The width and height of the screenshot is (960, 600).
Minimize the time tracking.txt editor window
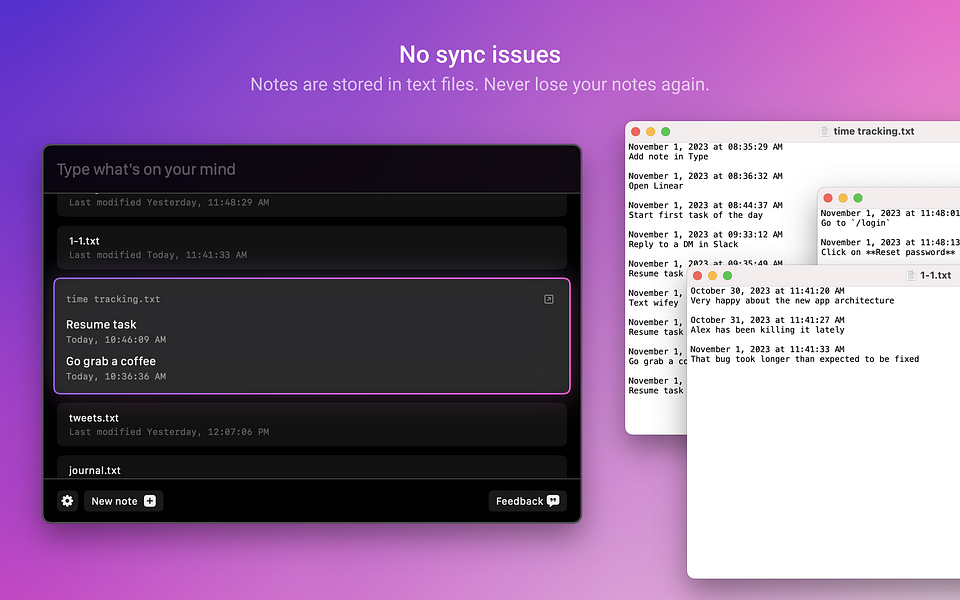650,132
